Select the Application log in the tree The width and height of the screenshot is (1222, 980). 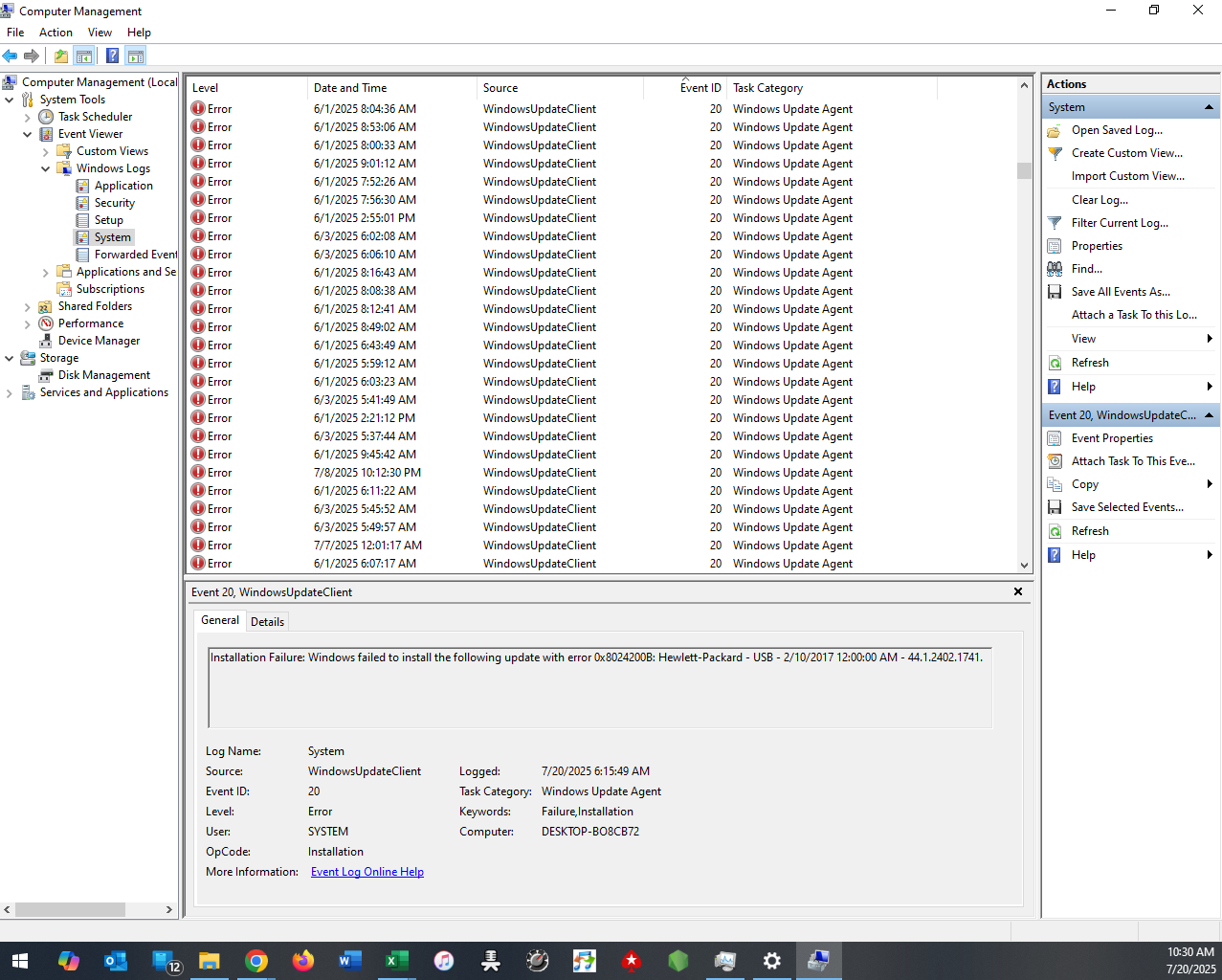pyautogui.click(x=123, y=186)
